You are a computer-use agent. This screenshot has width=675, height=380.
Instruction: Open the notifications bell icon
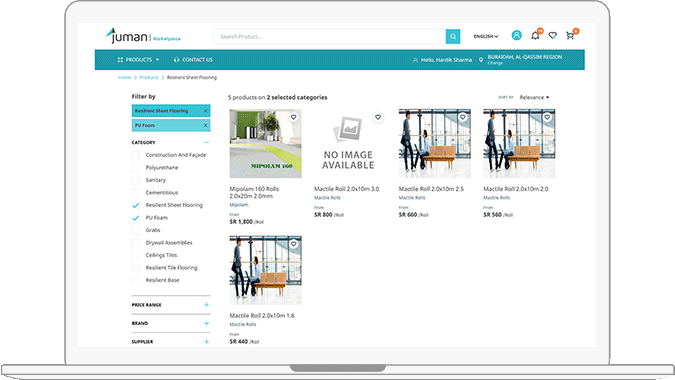[x=535, y=36]
